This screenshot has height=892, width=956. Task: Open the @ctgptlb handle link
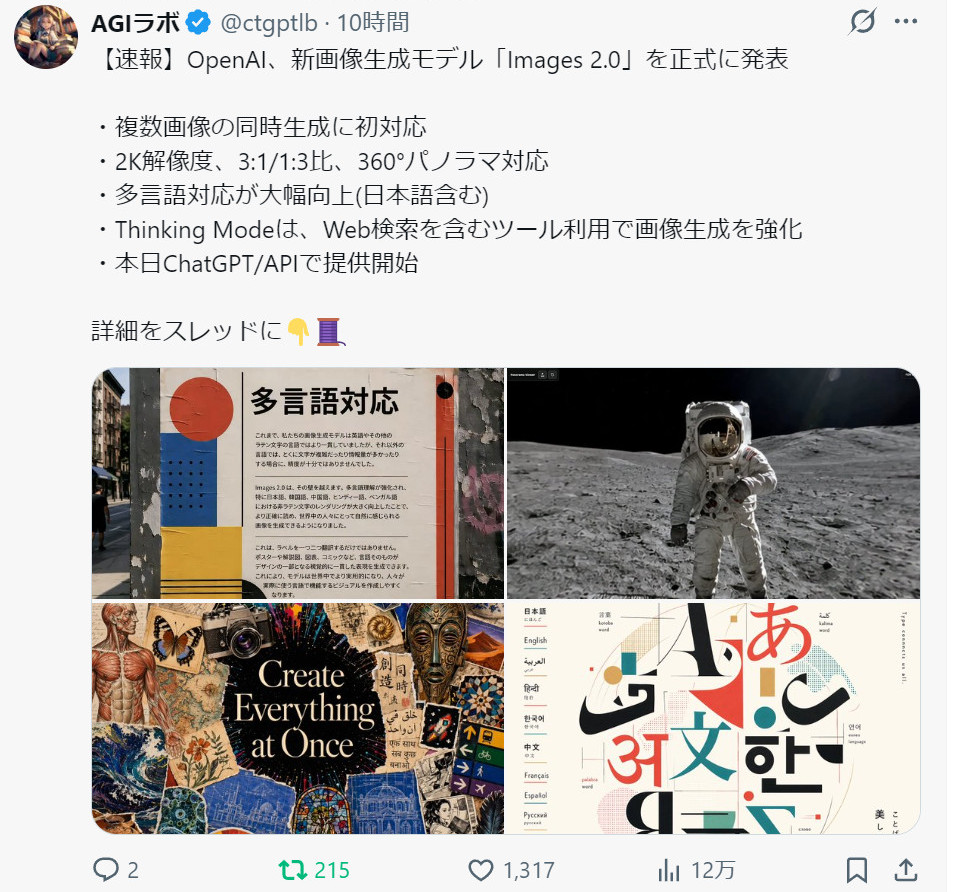pyautogui.click(x=269, y=23)
